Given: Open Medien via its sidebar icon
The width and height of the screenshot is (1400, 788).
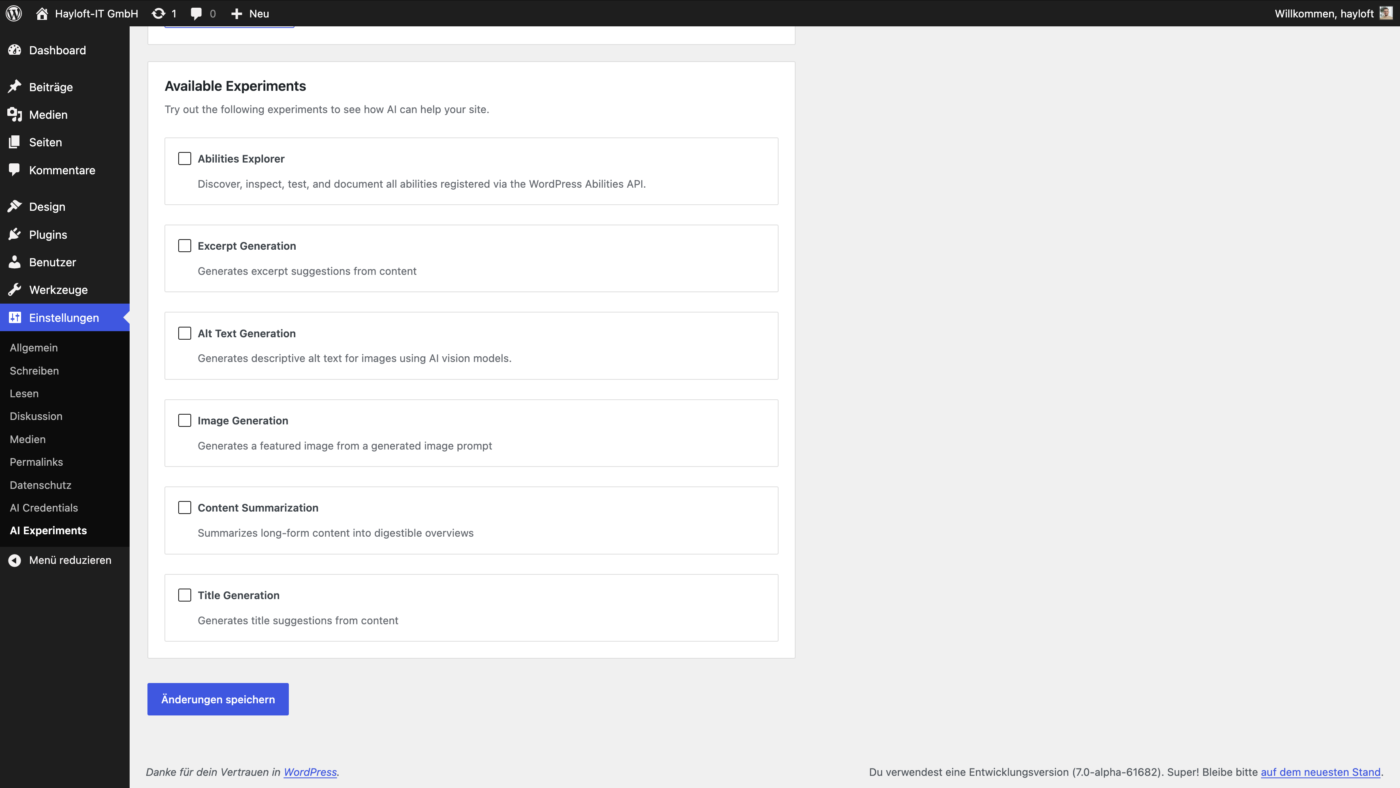Looking at the screenshot, I should pos(14,115).
